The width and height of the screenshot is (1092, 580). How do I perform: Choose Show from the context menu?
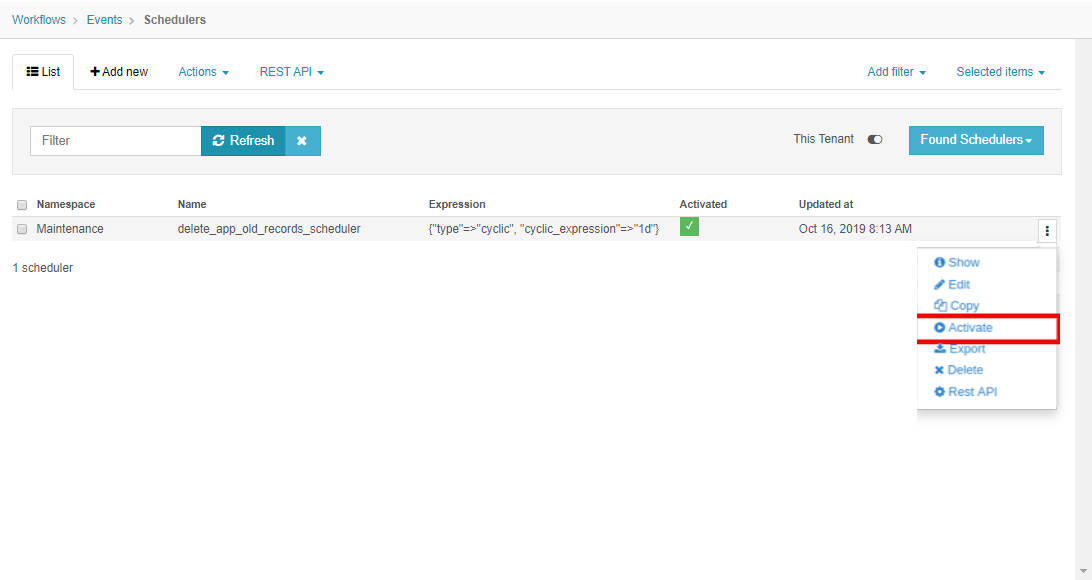[957, 262]
